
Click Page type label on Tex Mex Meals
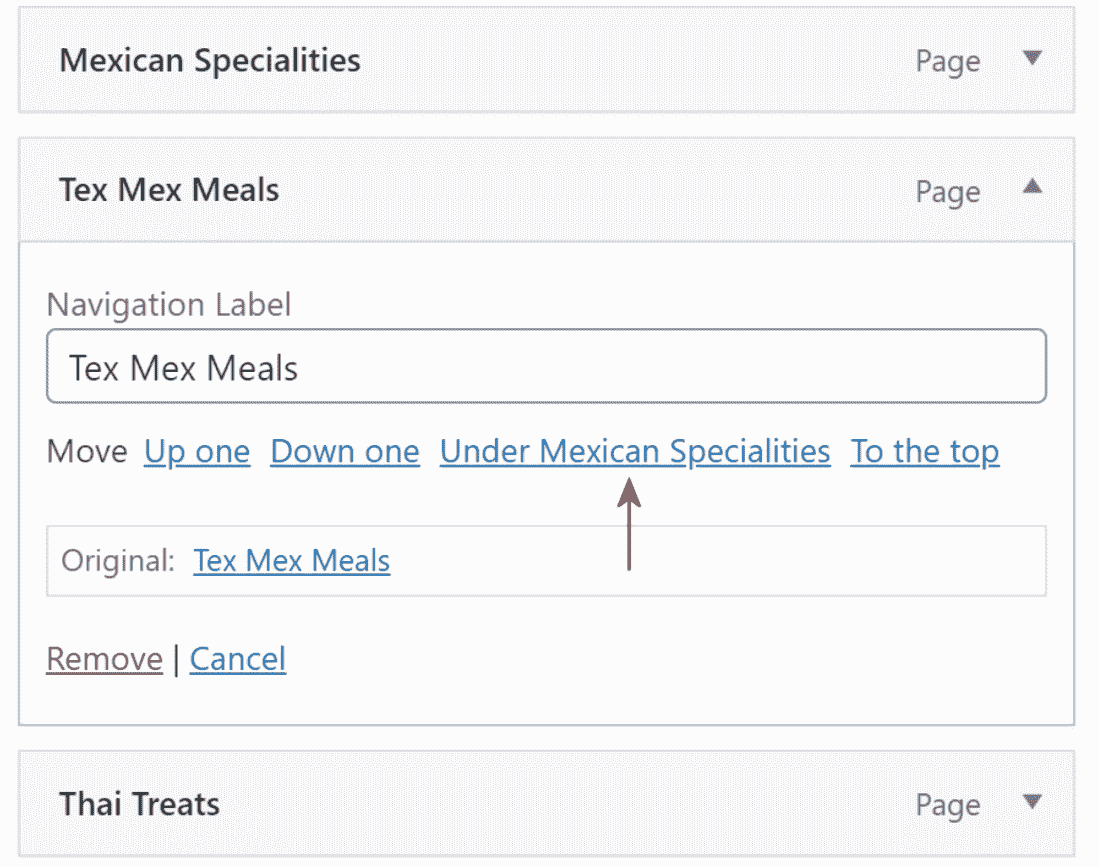click(947, 191)
